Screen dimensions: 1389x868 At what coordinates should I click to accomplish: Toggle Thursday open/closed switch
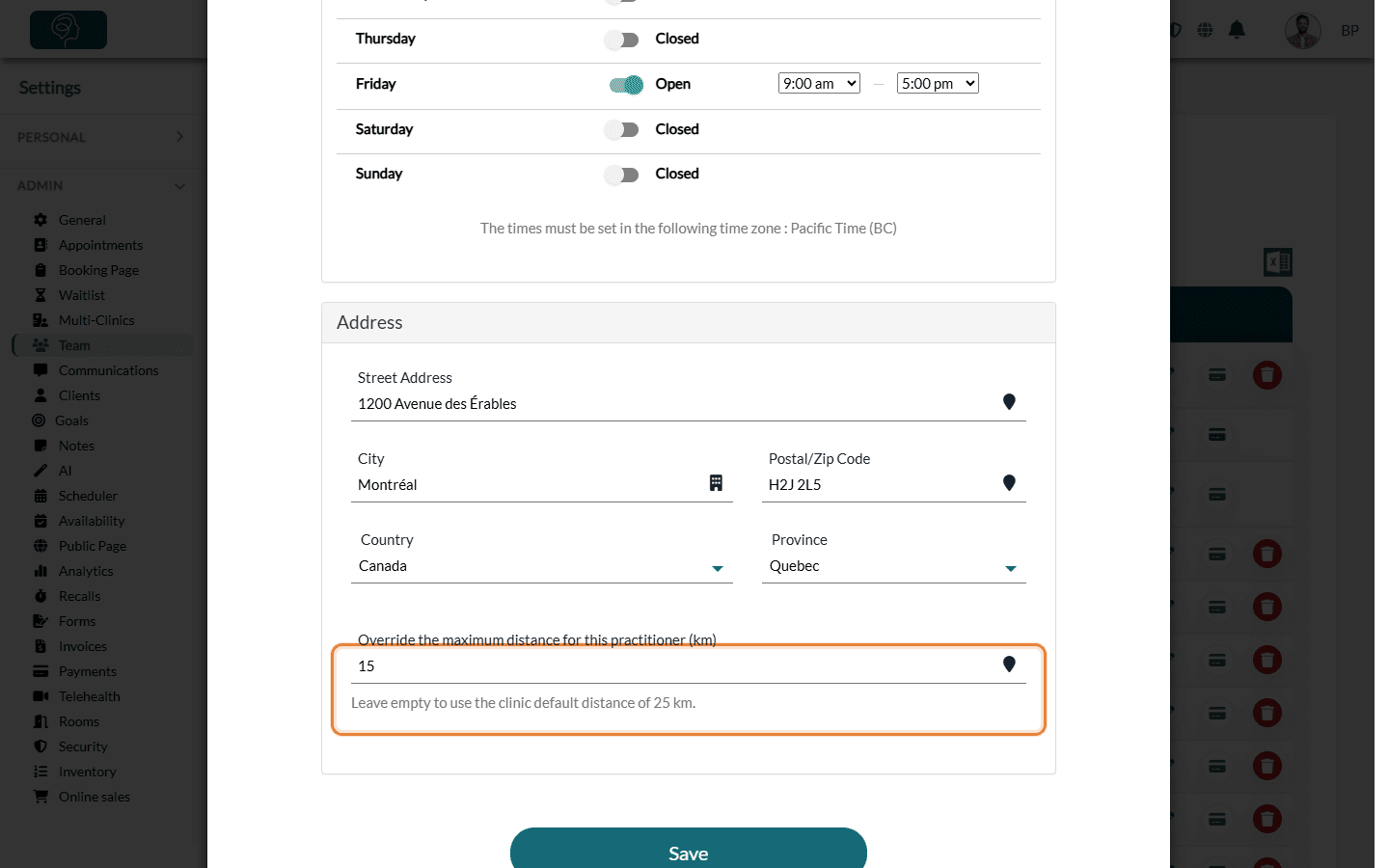coord(622,40)
